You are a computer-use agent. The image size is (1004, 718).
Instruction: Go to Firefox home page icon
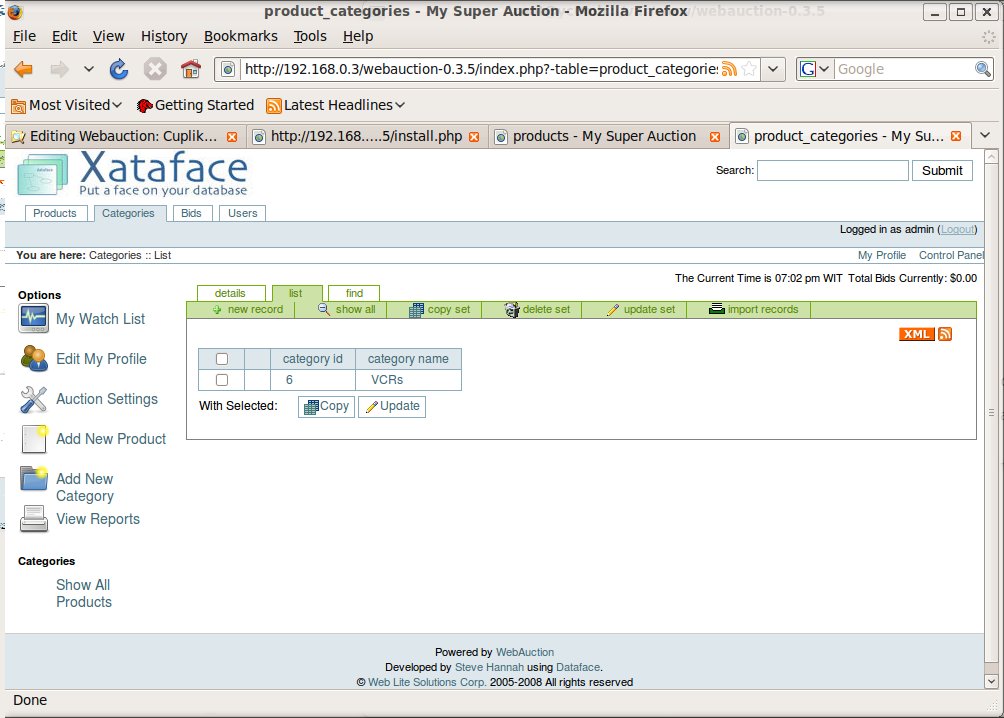[x=191, y=69]
